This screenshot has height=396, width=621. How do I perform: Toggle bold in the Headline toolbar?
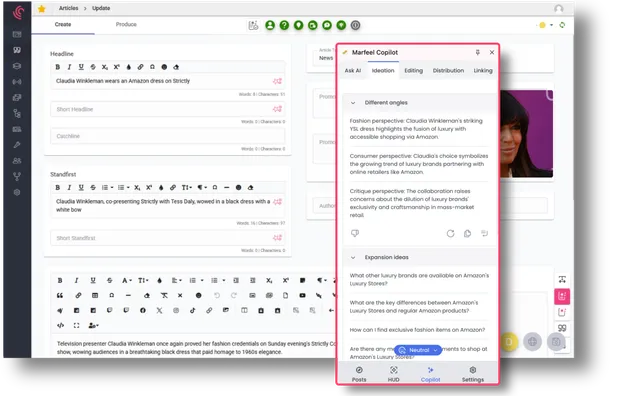[x=58, y=67]
